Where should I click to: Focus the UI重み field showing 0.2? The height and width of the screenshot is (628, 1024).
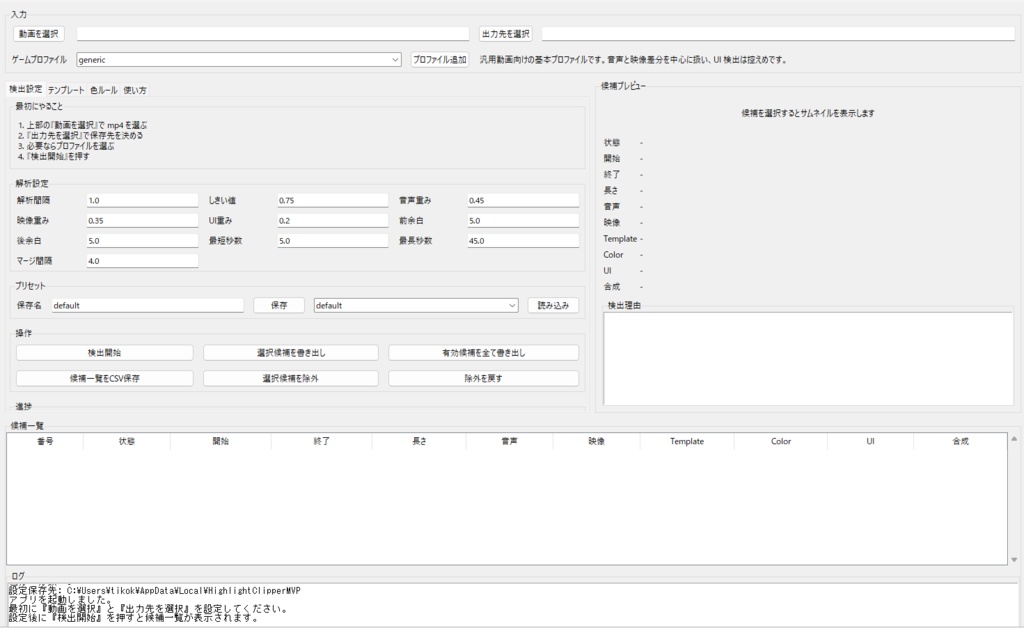(x=332, y=221)
